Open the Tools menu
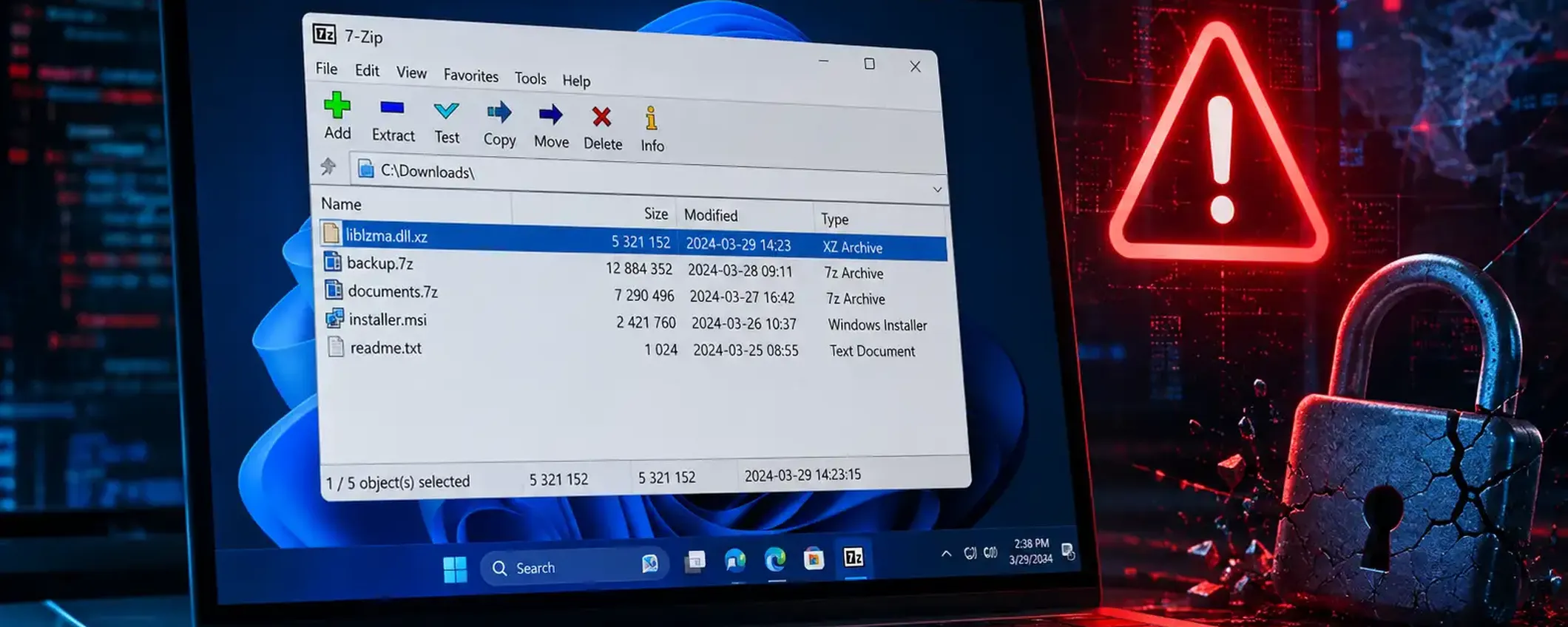This screenshot has width=1568, height=627. pyautogui.click(x=530, y=78)
